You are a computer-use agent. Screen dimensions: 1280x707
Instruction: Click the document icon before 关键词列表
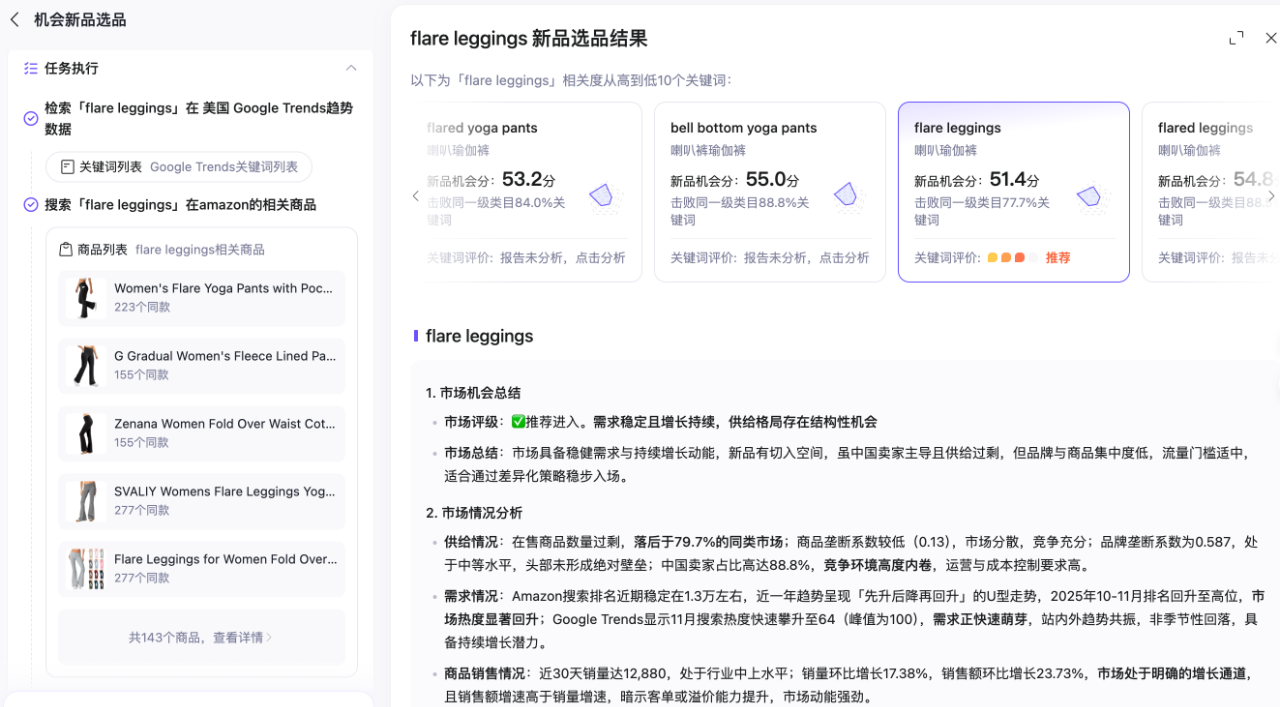65,167
